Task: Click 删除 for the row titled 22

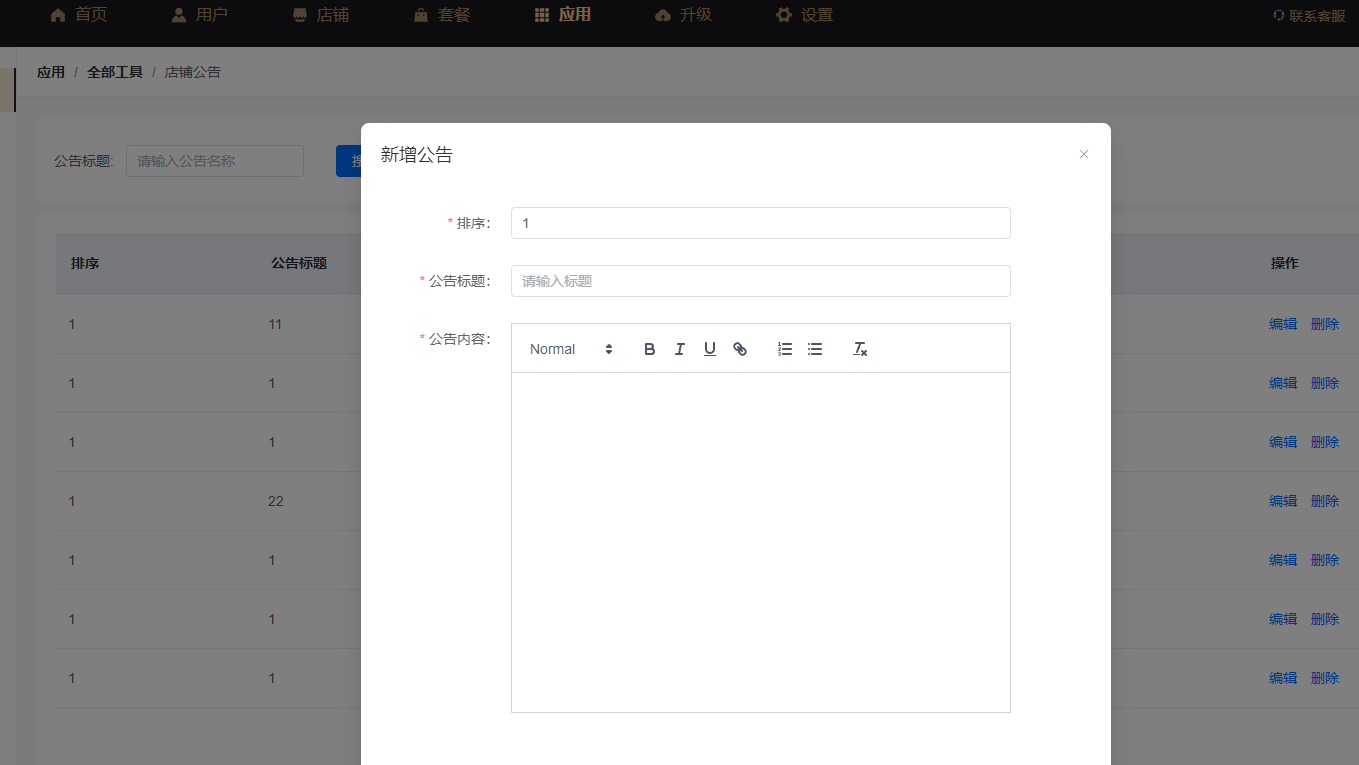Action: tap(1325, 501)
